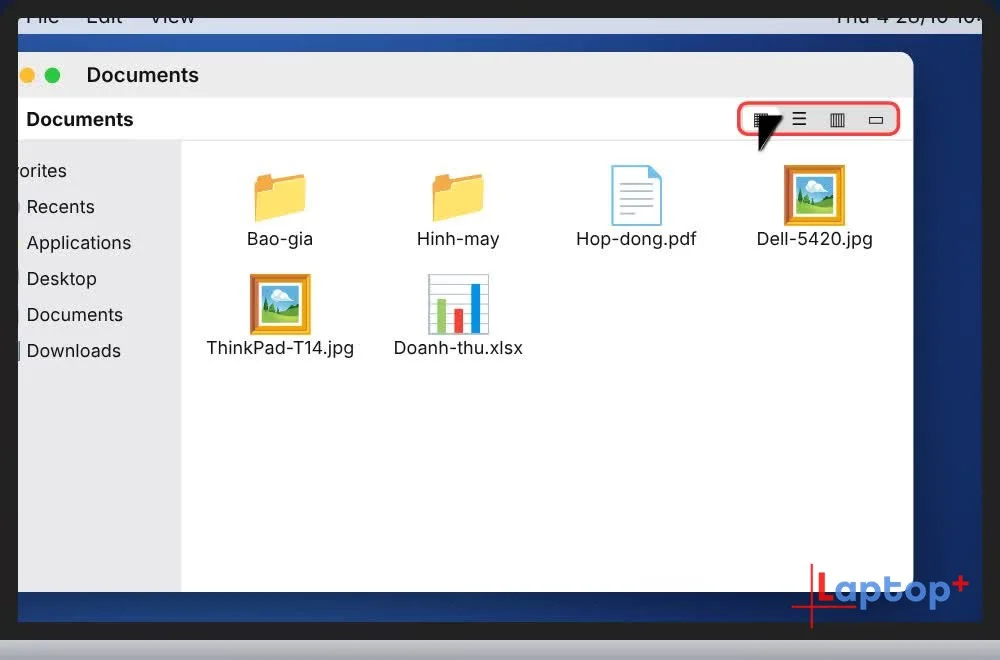Click the Dell-5420.jpg file name
This screenshot has height=660, width=1000.
814,239
